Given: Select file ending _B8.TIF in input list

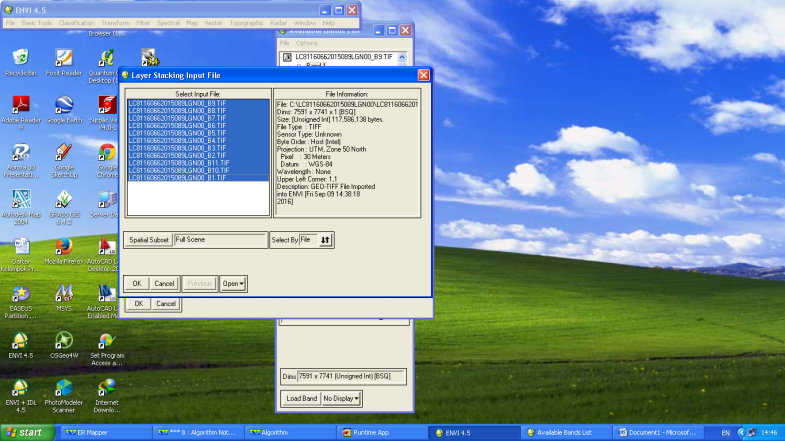Looking at the screenshot, I should [x=198, y=111].
